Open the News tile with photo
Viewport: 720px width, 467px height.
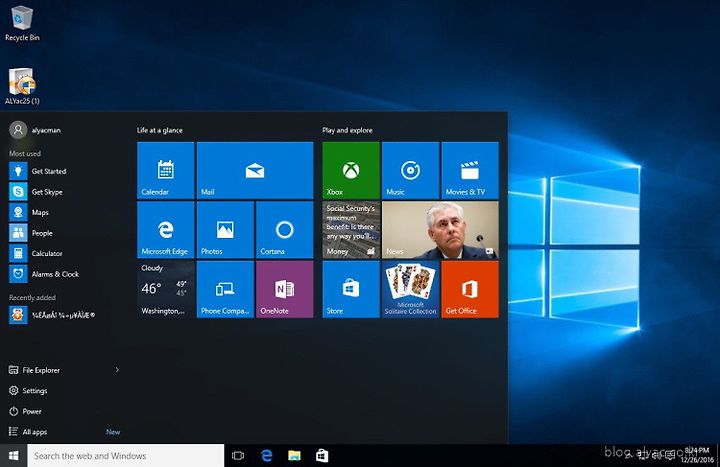(440, 230)
